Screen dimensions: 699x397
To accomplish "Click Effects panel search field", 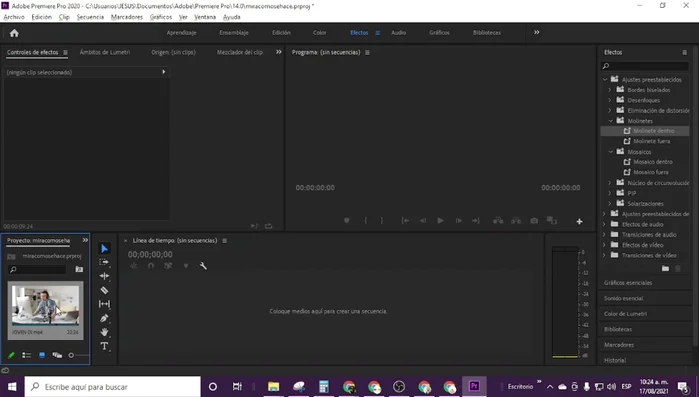I will (x=644, y=66).
